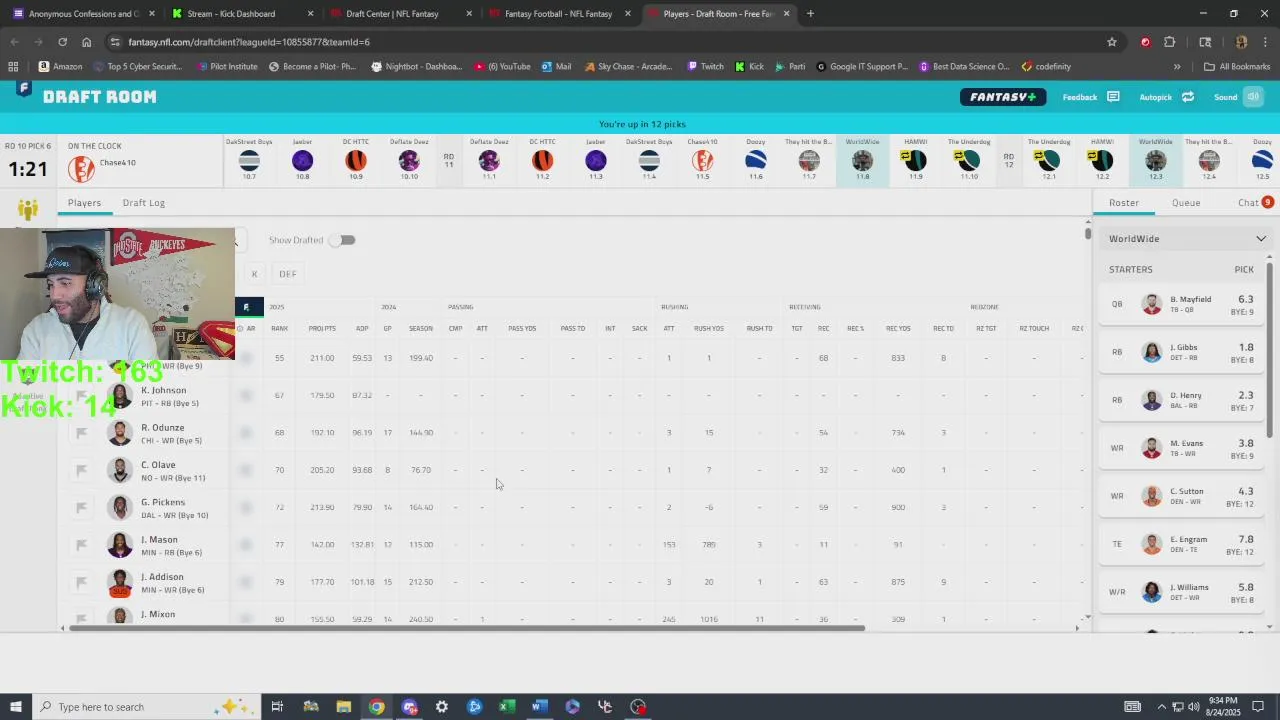Open the Twitch bookmark
This screenshot has width=1280, height=720.
pos(705,66)
